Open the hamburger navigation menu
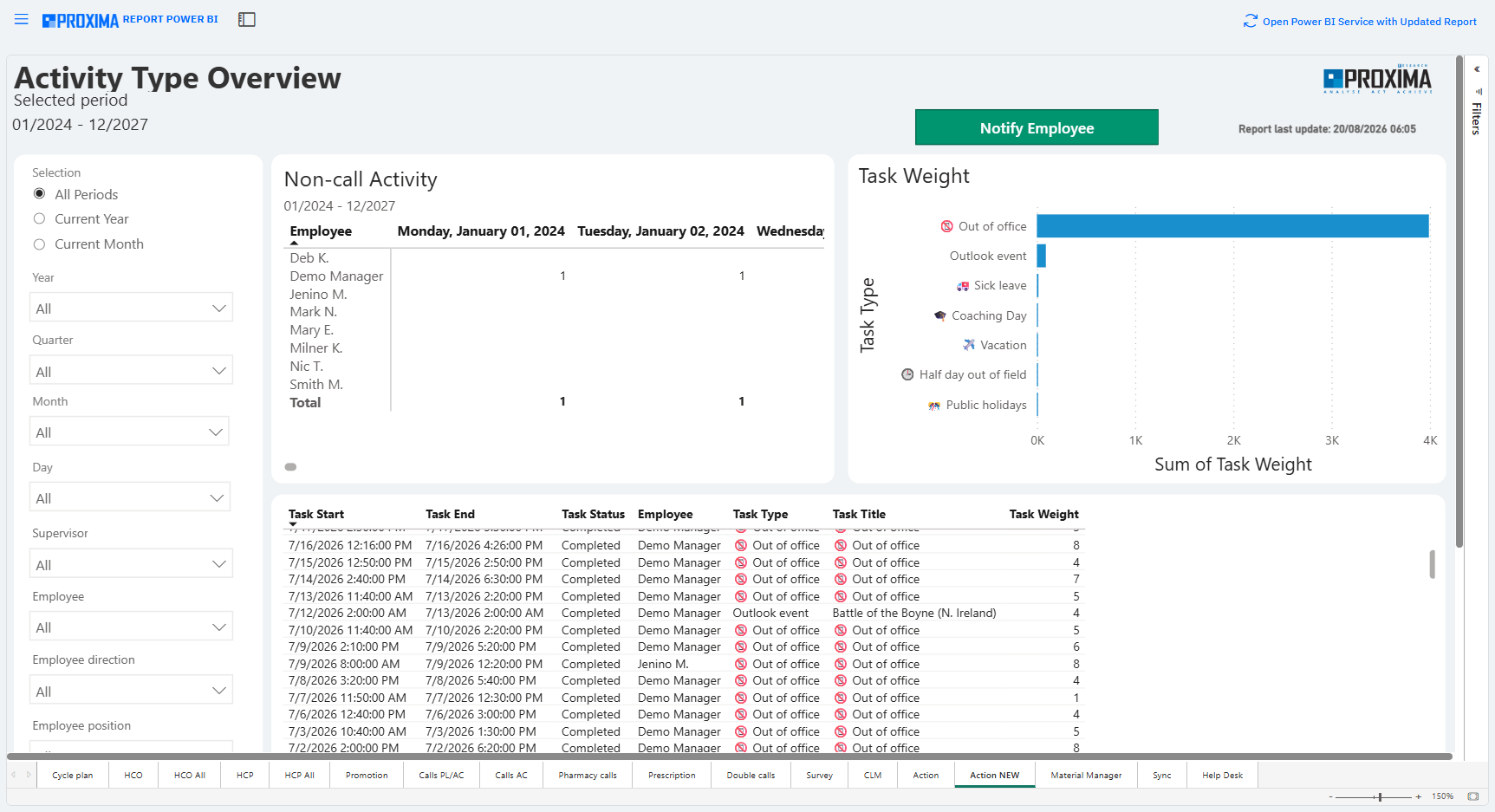The width and height of the screenshot is (1495, 812). (22, 19)
